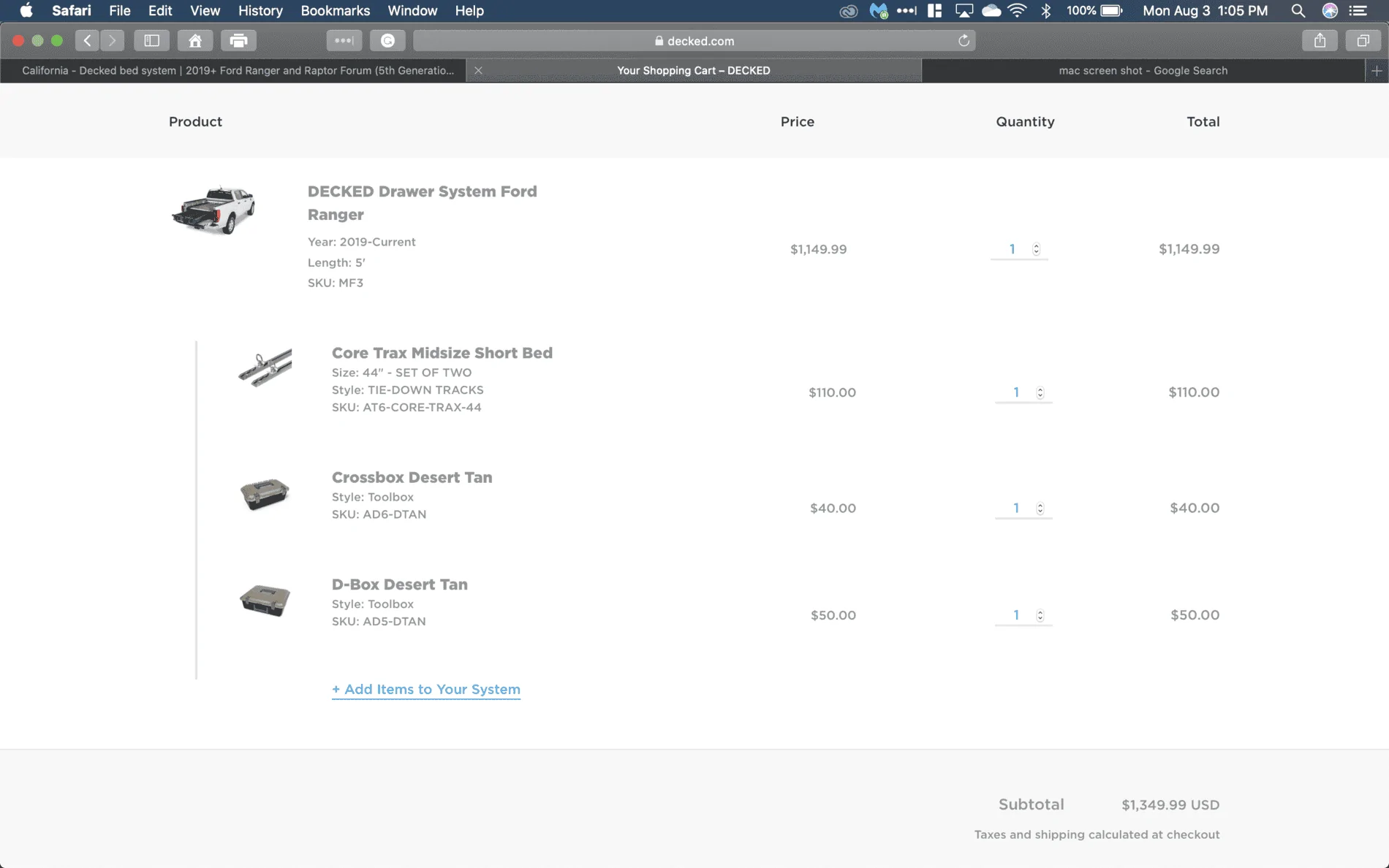Viewport: 1389px width, 868px height.
Task: Click the Core Trax tie-down tracks thumbnail
Action: [x=265, y=367]
